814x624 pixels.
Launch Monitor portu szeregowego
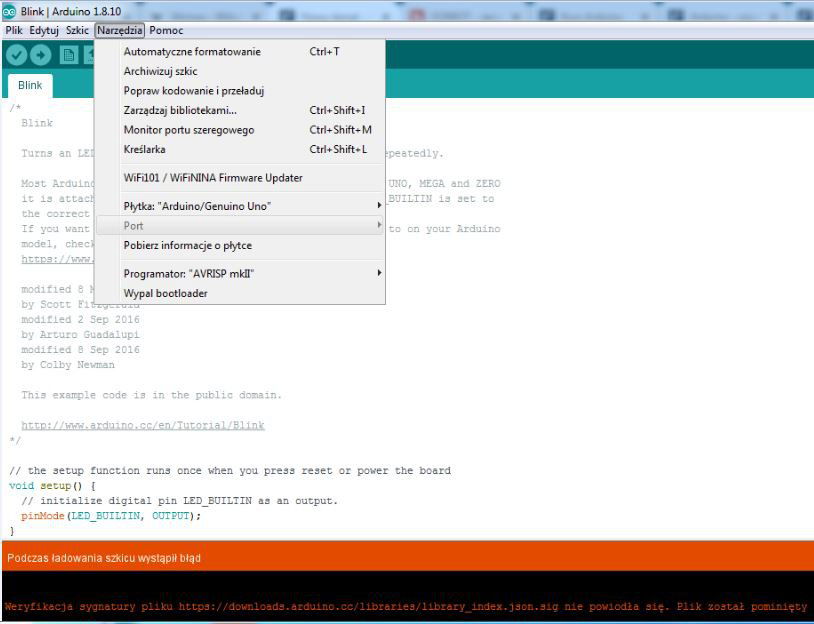(x=240, y=130)
